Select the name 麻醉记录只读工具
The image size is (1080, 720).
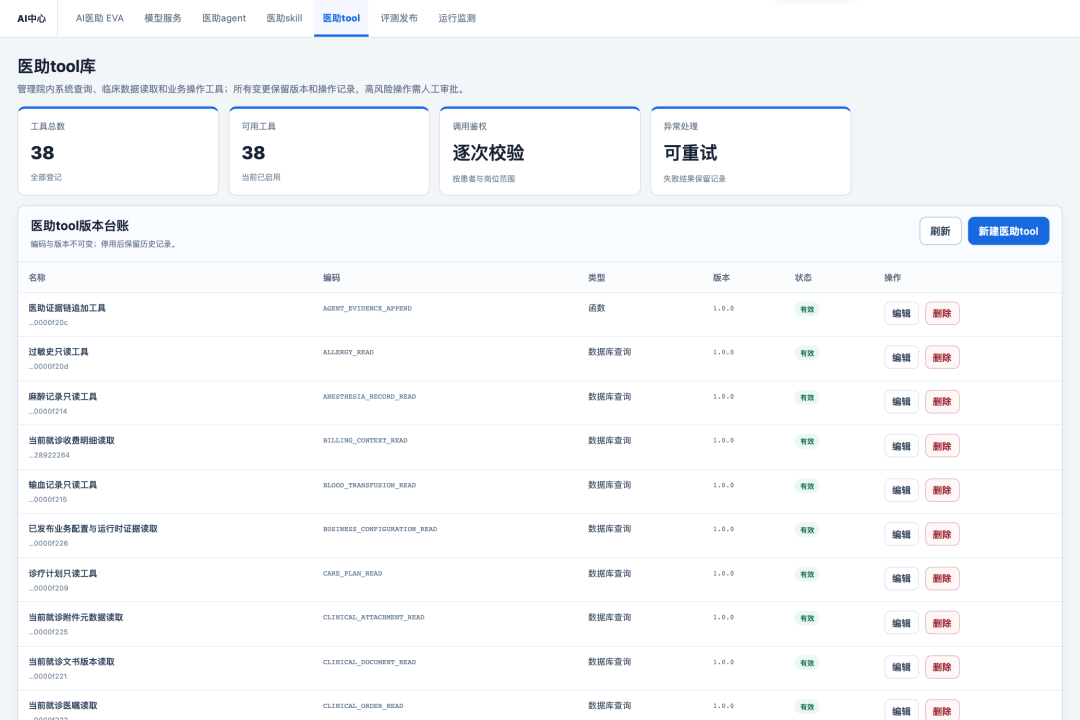pyautogui.click(x=63, y=397)
